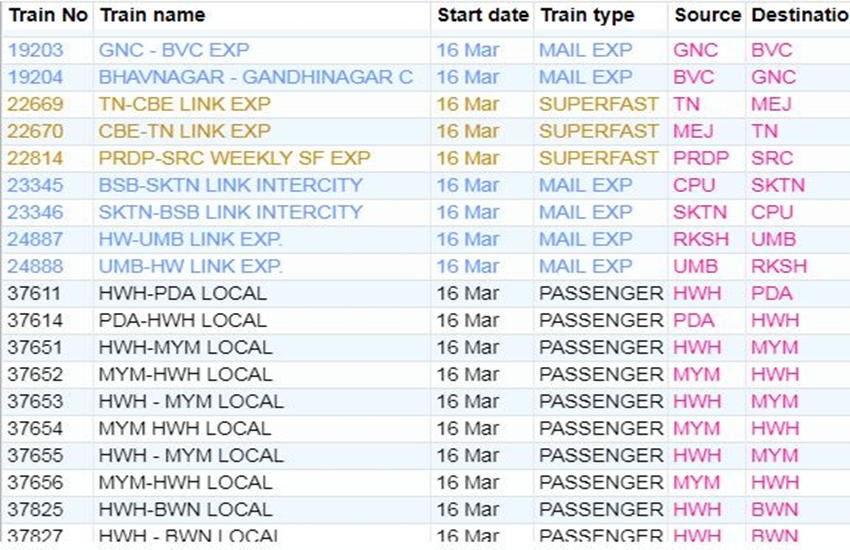Click the Source column header

tap(707, 15)
